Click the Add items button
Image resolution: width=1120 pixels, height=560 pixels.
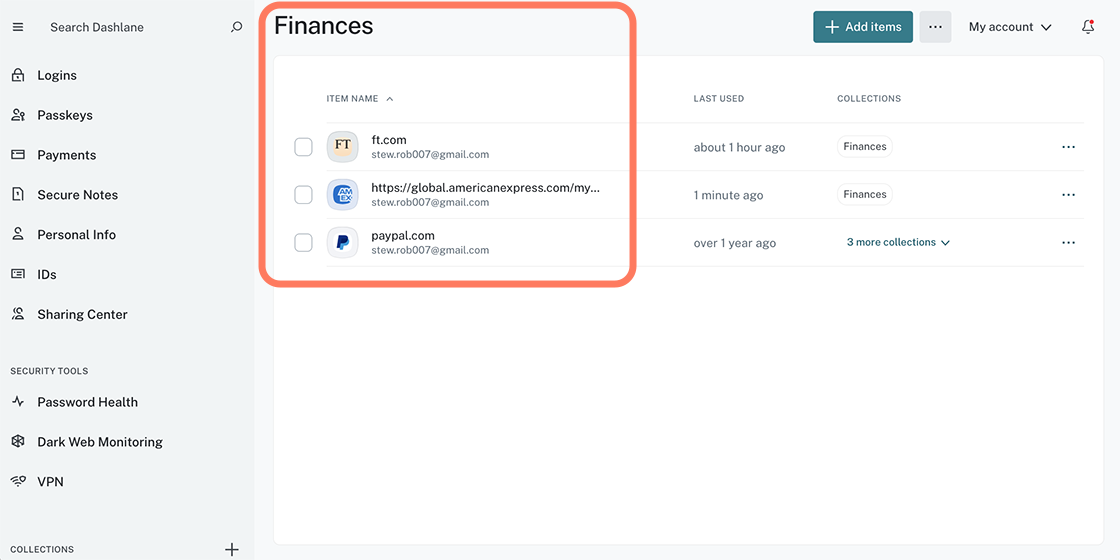pyautogui.click(x=862, y=27)
